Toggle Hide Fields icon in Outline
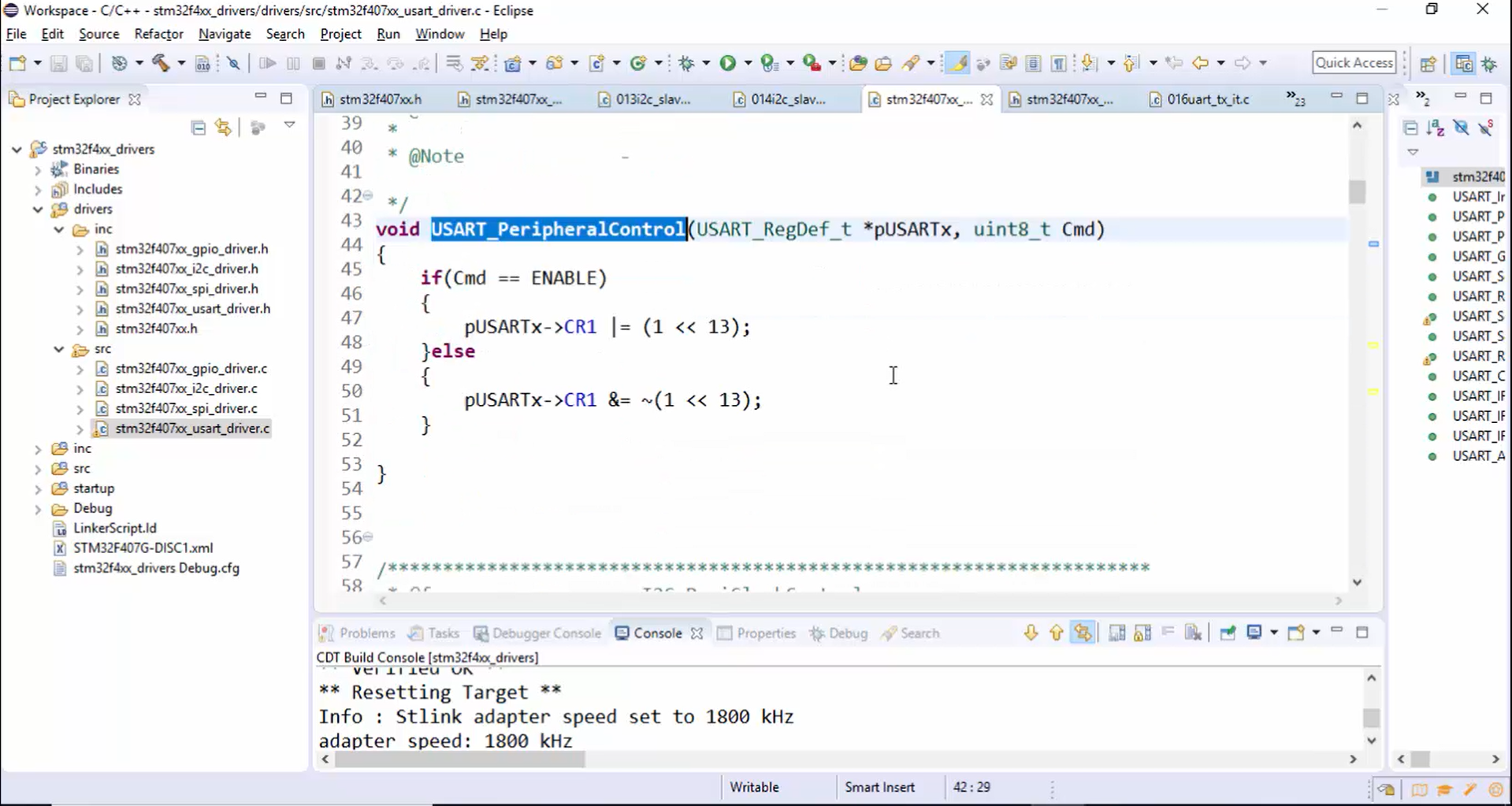The height and width of the screenshot is (806, 1512). click(x=1462, y=128)
